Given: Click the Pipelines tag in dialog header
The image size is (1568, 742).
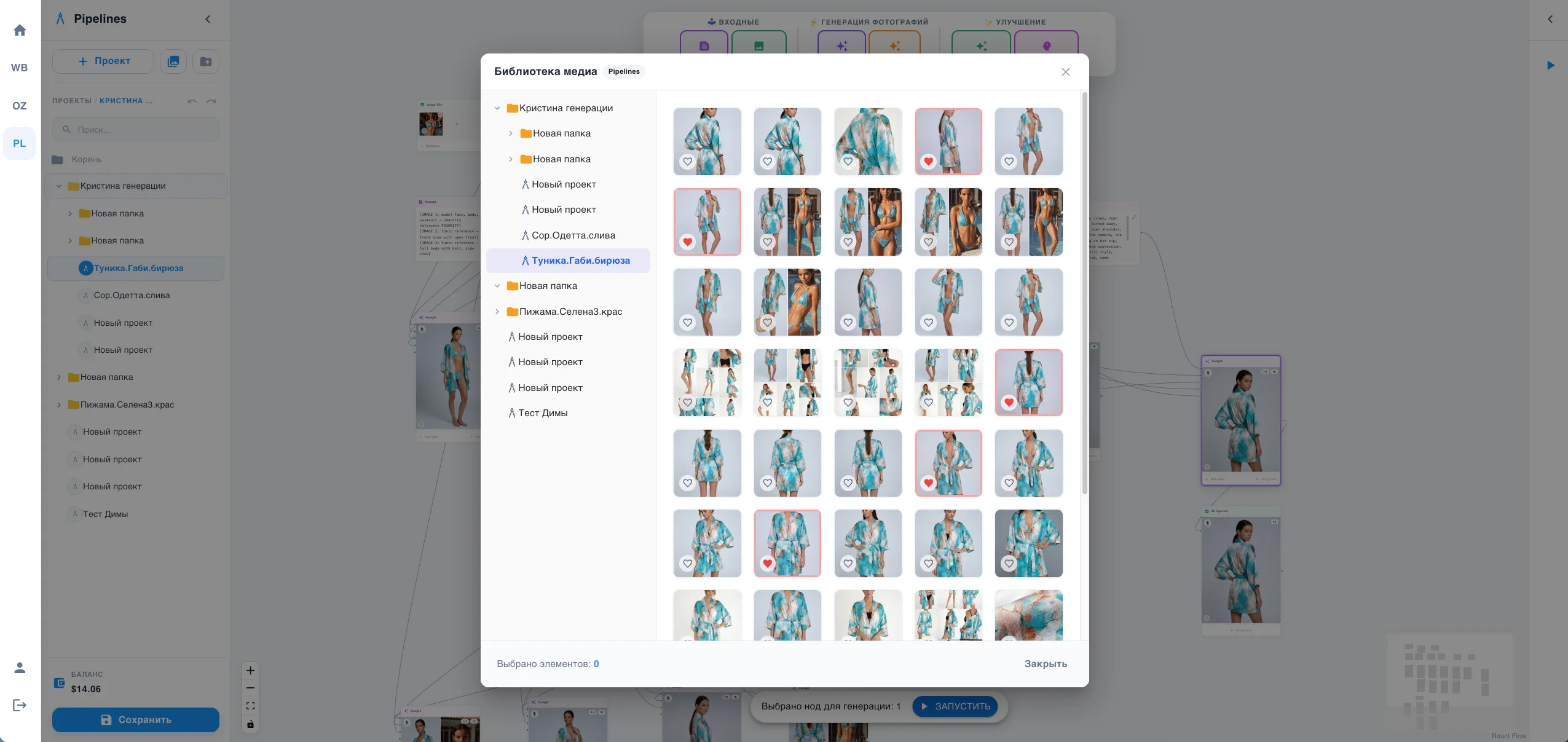Looking at the screenshot, I should tap(624, 72).
